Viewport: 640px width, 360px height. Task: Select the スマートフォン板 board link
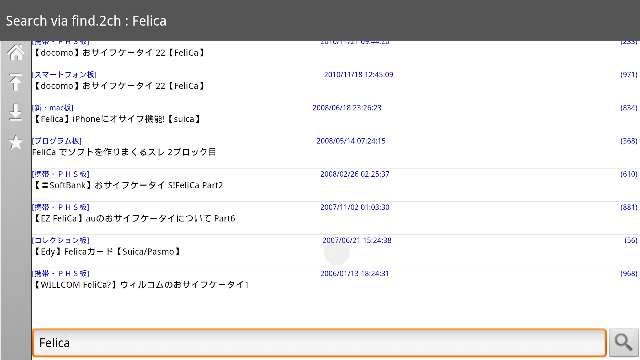(x=64, y=75)
